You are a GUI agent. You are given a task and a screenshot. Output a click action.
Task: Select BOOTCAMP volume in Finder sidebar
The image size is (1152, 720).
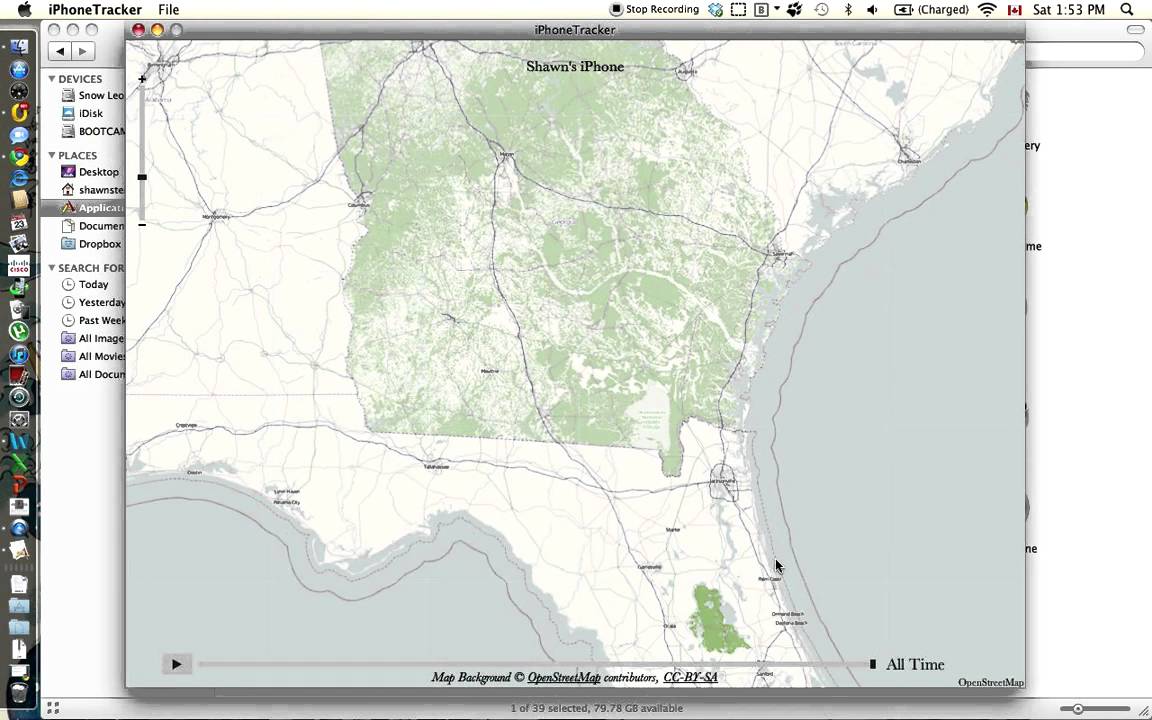(x=93, y=132)
